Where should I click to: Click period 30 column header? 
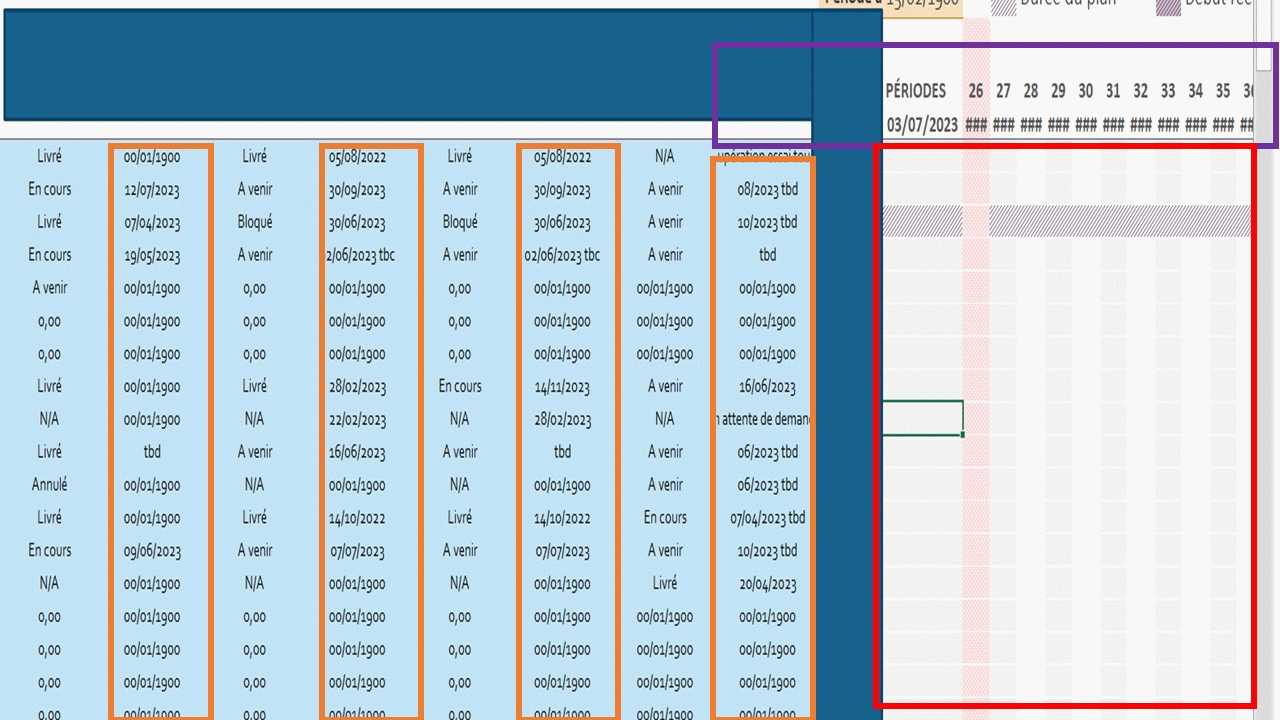[x=1086, y=91]
